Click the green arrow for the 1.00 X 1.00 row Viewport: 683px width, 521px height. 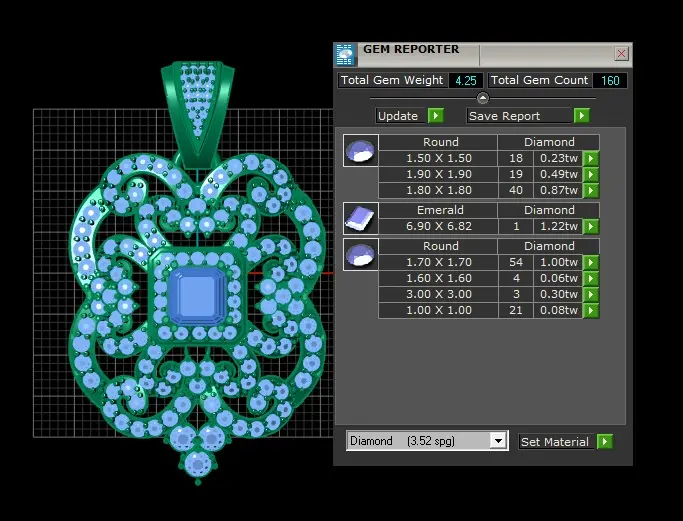[591, 310]
